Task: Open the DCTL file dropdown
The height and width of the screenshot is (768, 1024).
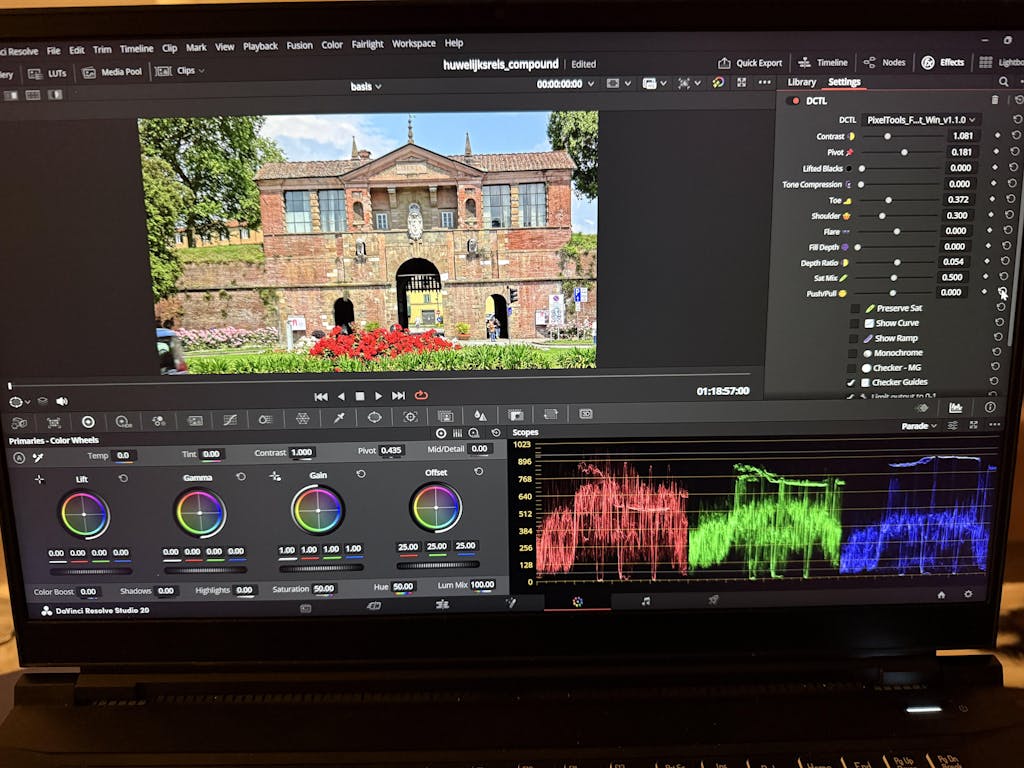Action: 920,120
